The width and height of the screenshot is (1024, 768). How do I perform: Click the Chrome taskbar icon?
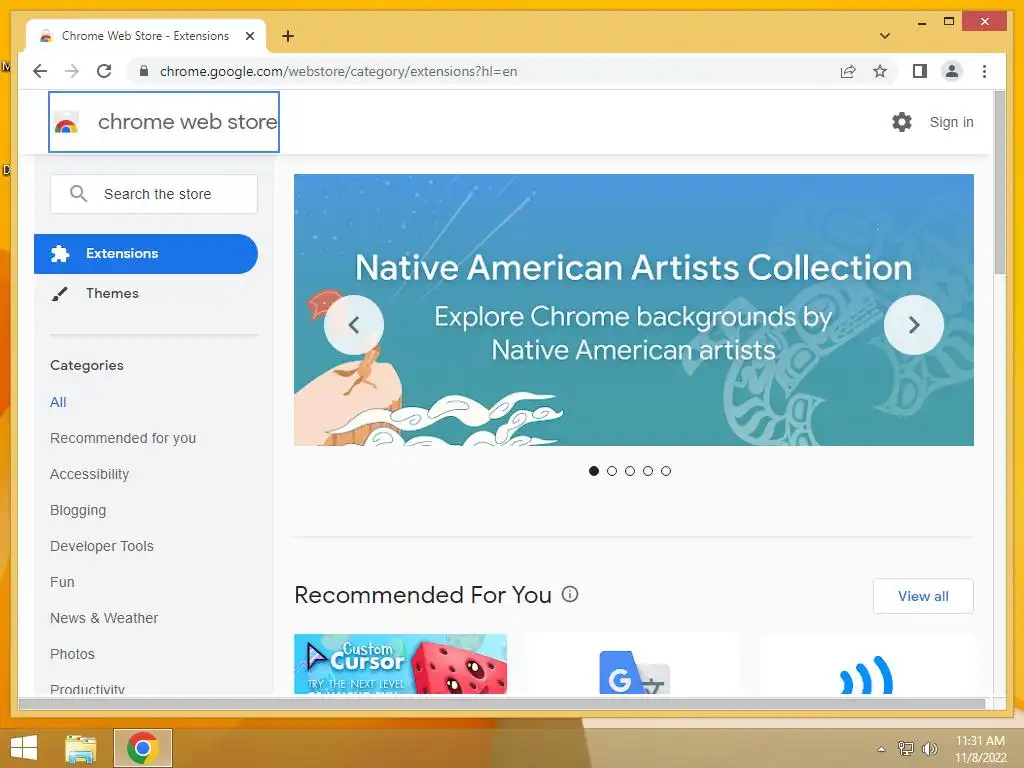[x=142, y=748]
